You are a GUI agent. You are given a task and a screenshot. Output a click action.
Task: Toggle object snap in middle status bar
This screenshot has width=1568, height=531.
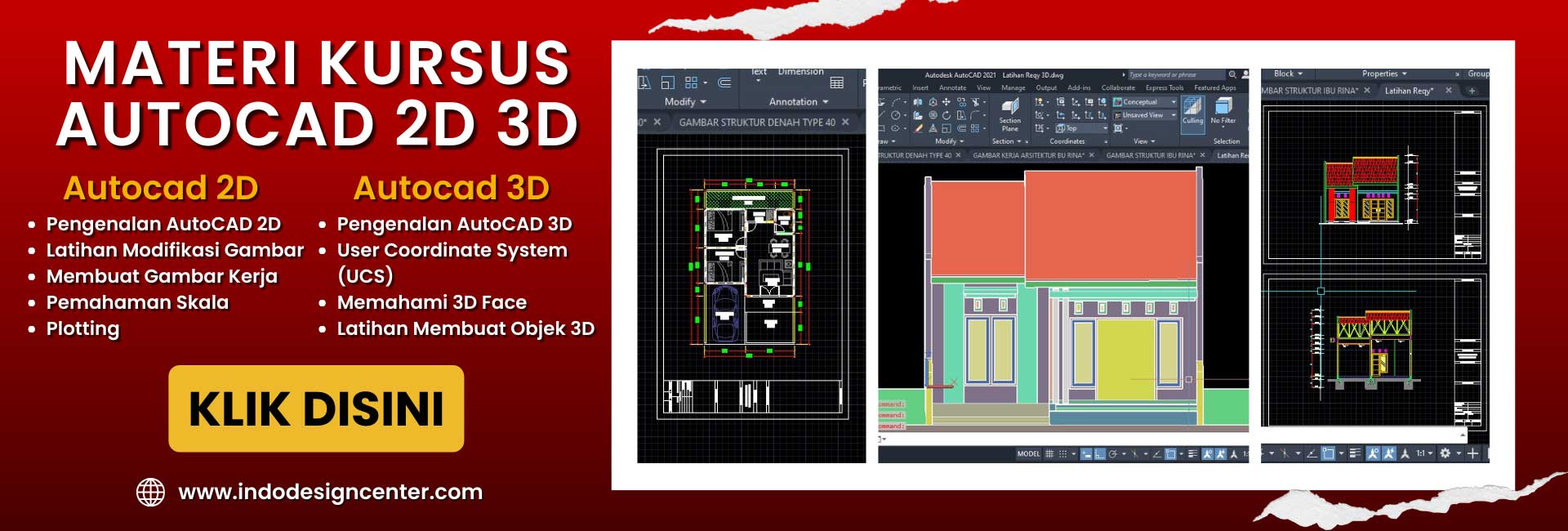coord(1170,453)
